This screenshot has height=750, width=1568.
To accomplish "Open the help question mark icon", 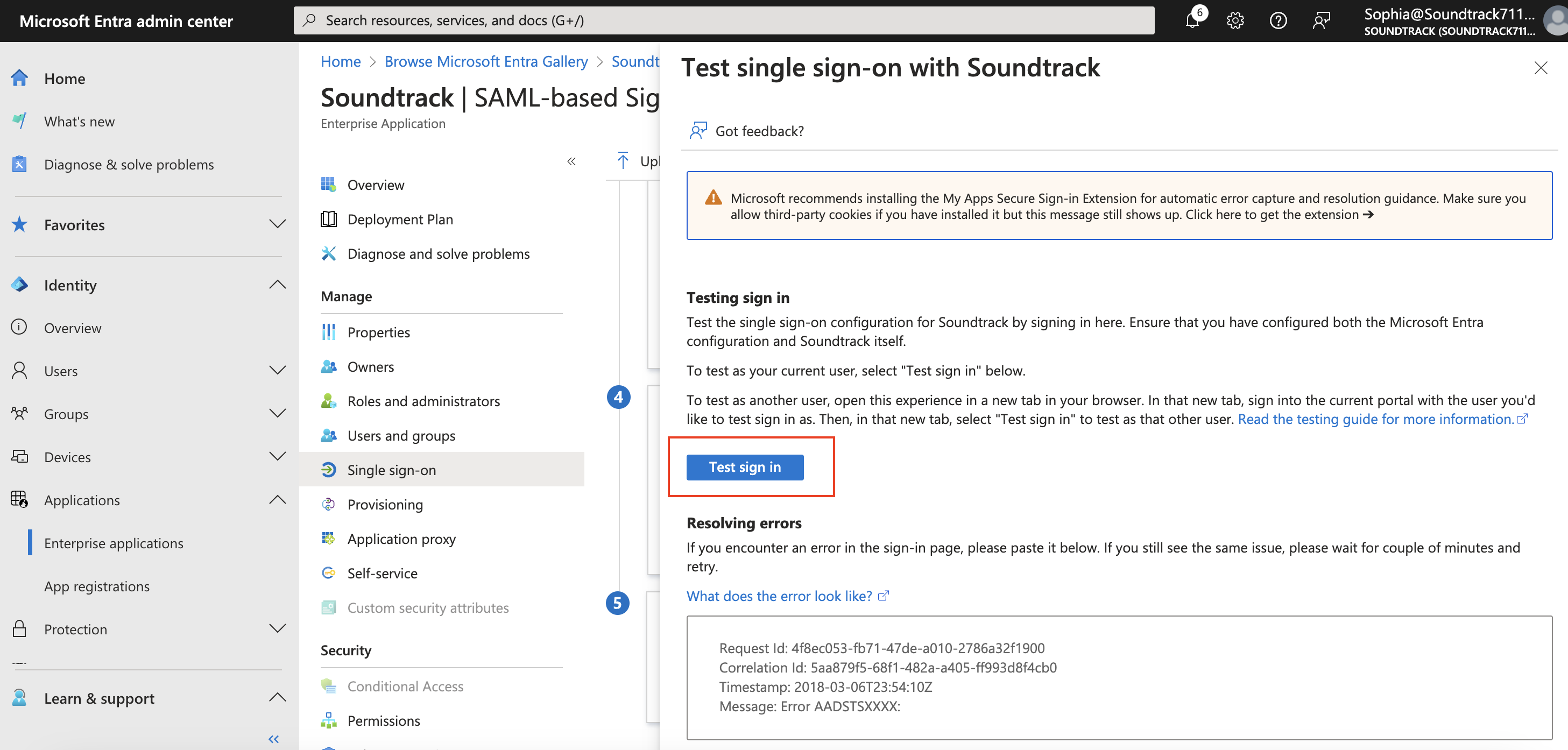I will 1279,20.
